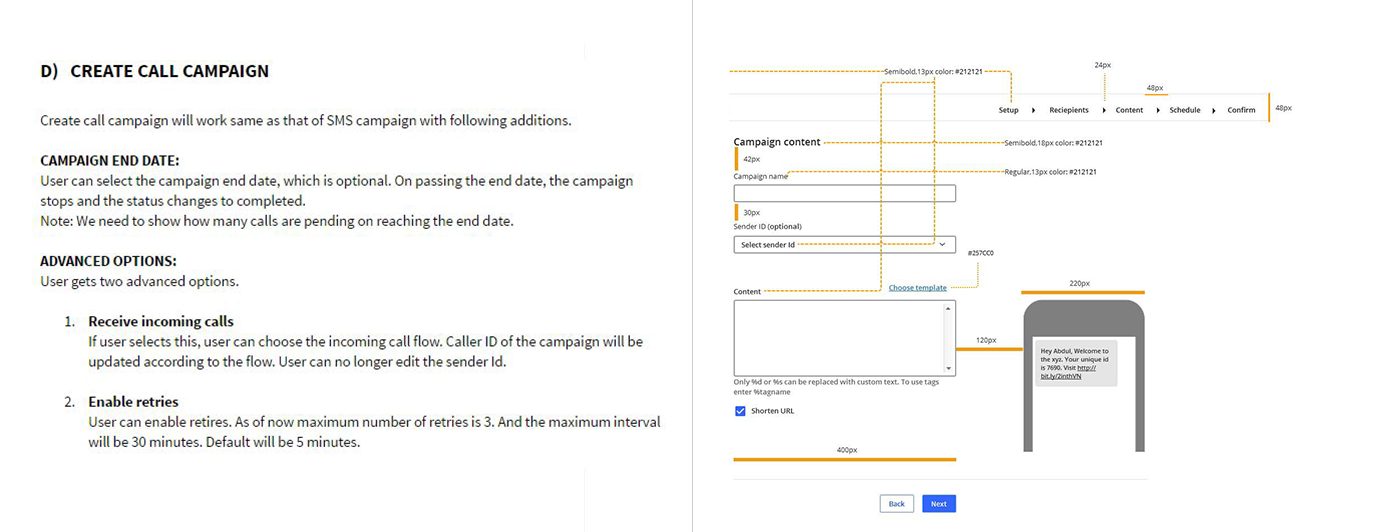
Task: Jump to the Schedule step
Action: 1185,110
